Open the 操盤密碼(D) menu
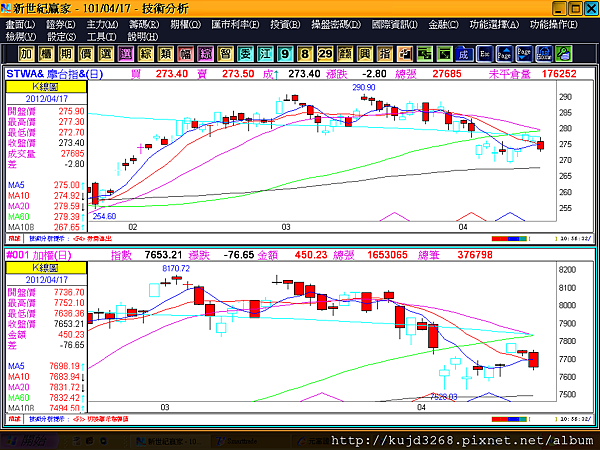Screen dimensions: 600x450 click(x=336, y=25)
